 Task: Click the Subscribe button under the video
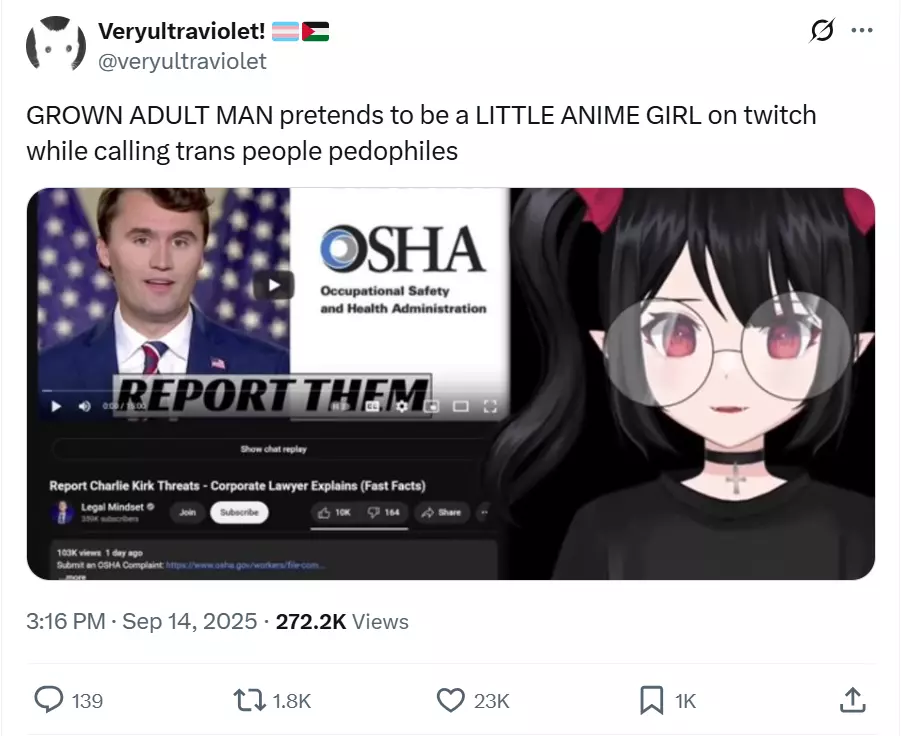(x=239, y=512)
